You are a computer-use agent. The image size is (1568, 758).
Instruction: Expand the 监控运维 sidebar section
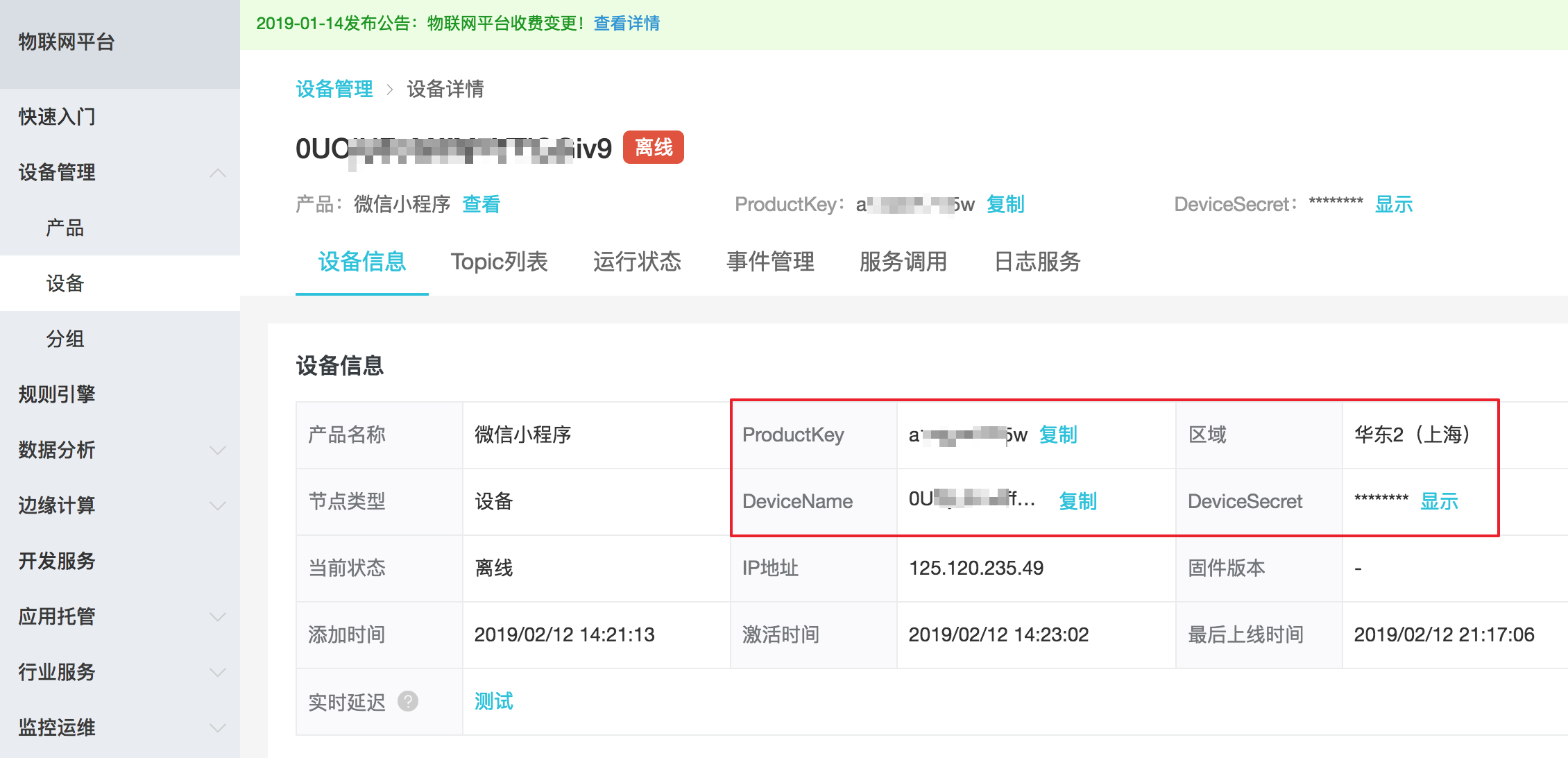[217, 727]
